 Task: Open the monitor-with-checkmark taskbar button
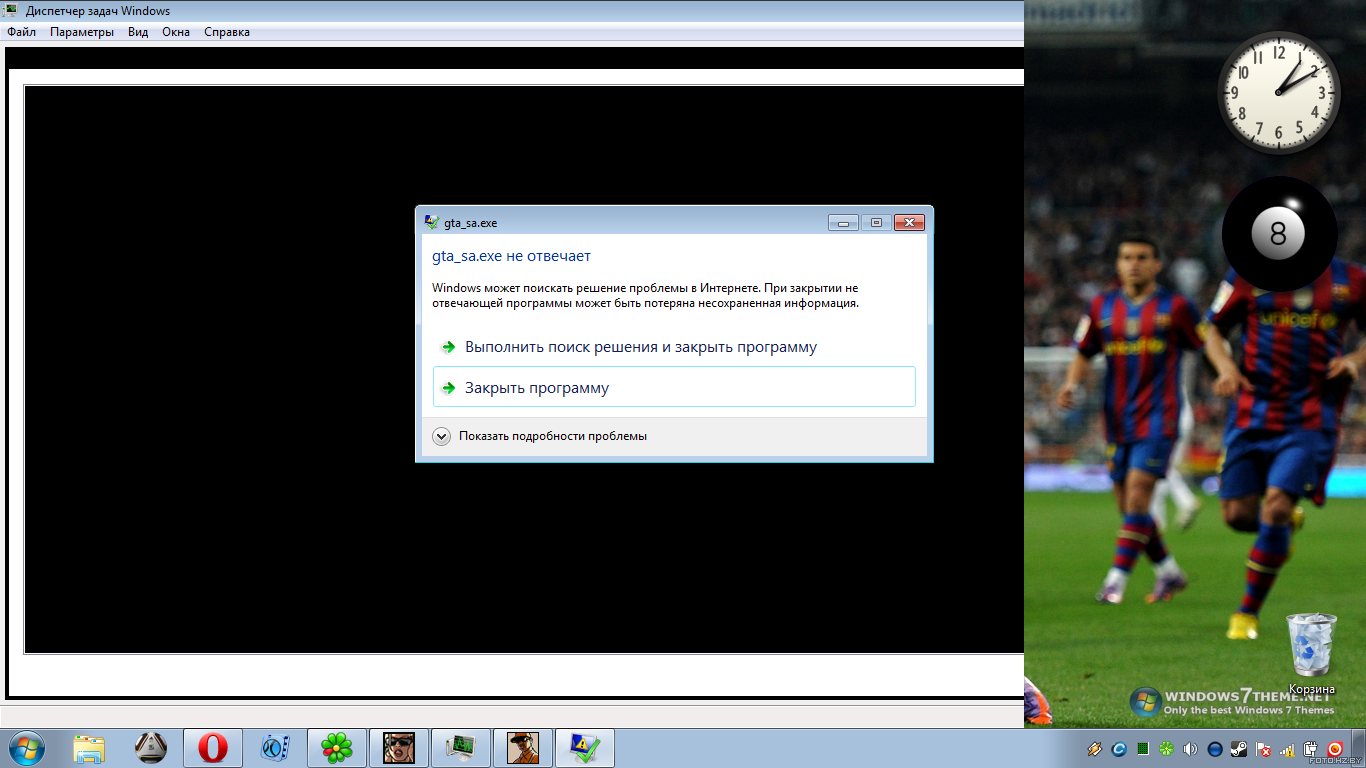pyautogui.click(x=585, y=748)
